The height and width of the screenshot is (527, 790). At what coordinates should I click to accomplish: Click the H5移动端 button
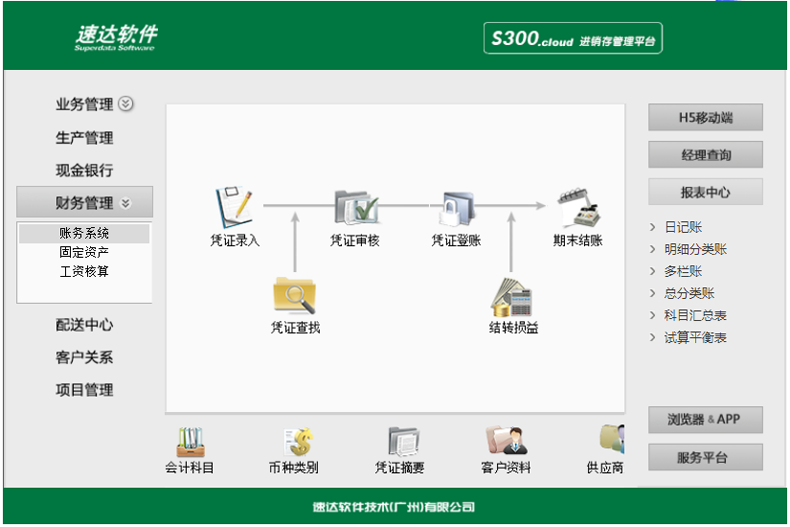point(705,117)
